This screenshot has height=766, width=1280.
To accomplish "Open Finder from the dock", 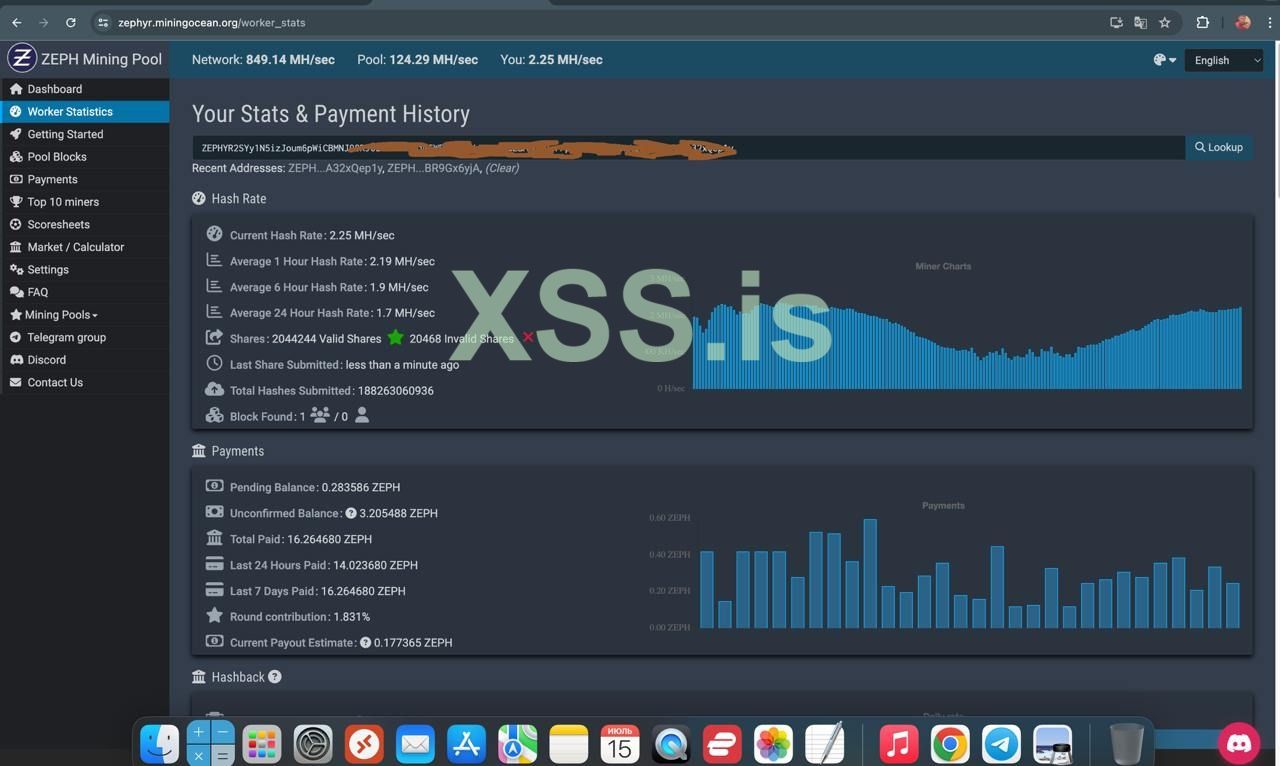I will point(159,744).
